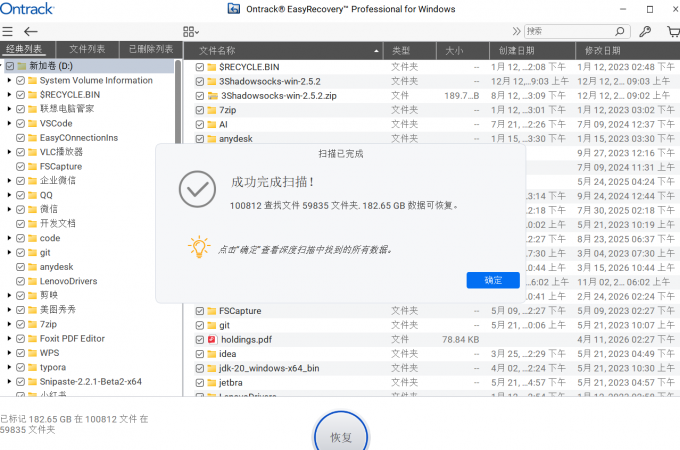Click the 剪映 folder icon in the tree

33,295
